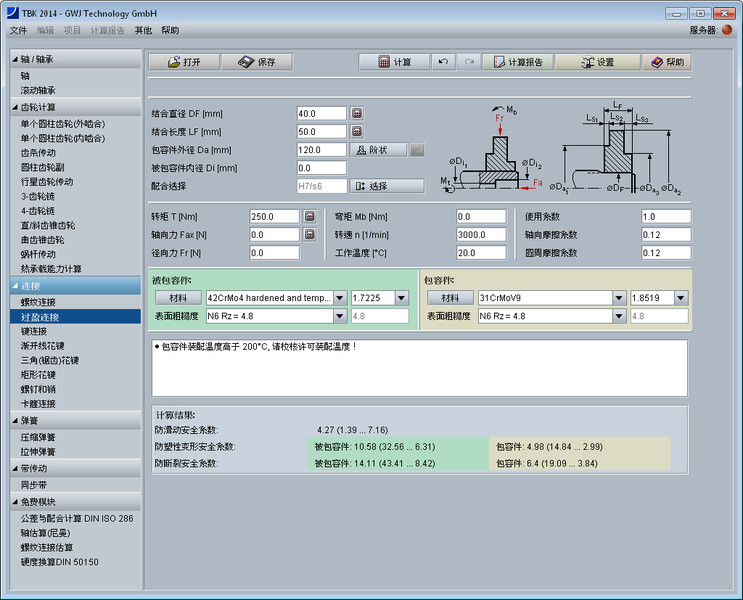The width and height of the screenshot is (743, 600).
Task: Open the 其他 menu
Action: tap(144, 30)
